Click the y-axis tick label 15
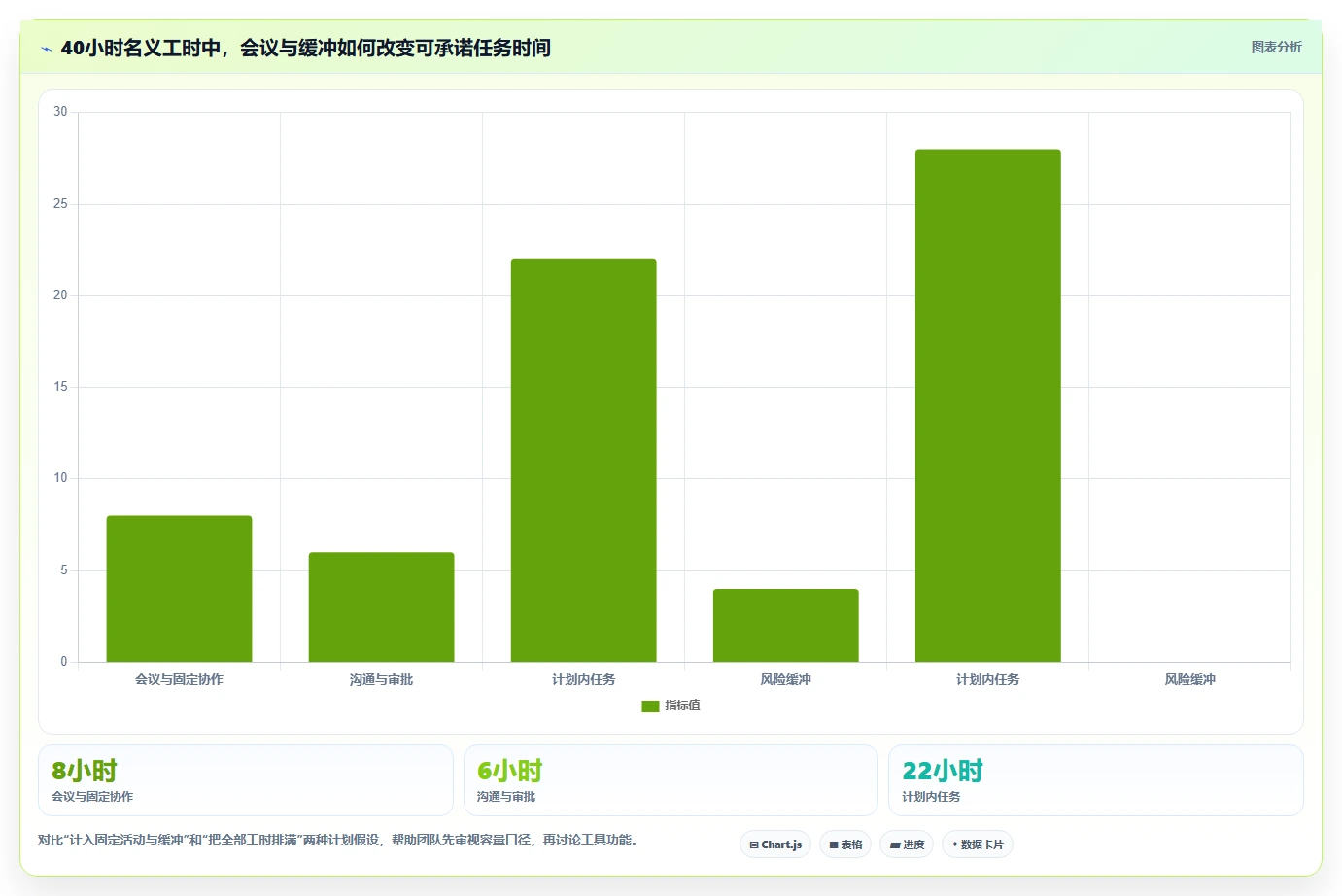This screenshot has height=896, width=1342. click(x=60, y=387)
